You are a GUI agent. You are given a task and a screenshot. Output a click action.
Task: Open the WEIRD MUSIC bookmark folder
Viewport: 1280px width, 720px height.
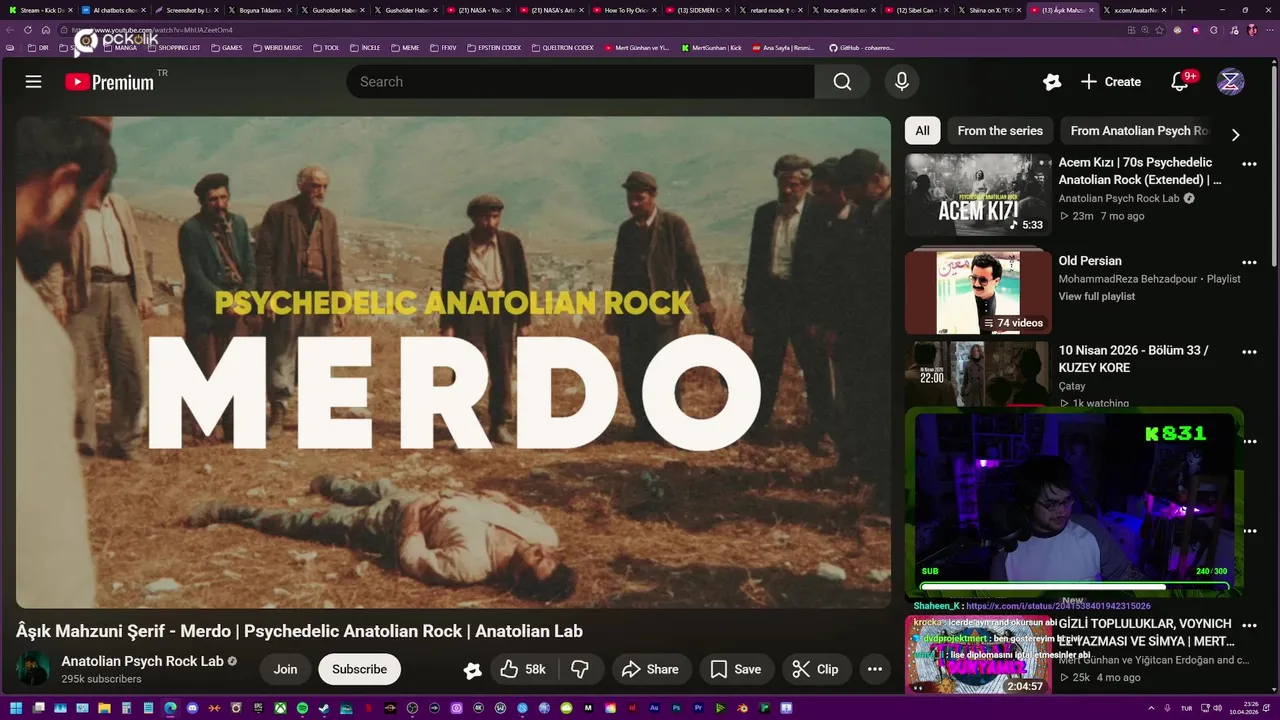click(x=277, y=48)
